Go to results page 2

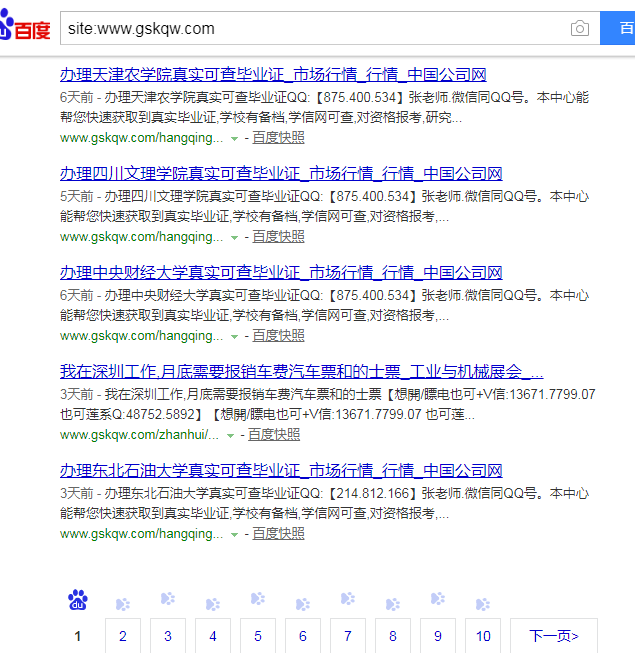coord(123,636)
